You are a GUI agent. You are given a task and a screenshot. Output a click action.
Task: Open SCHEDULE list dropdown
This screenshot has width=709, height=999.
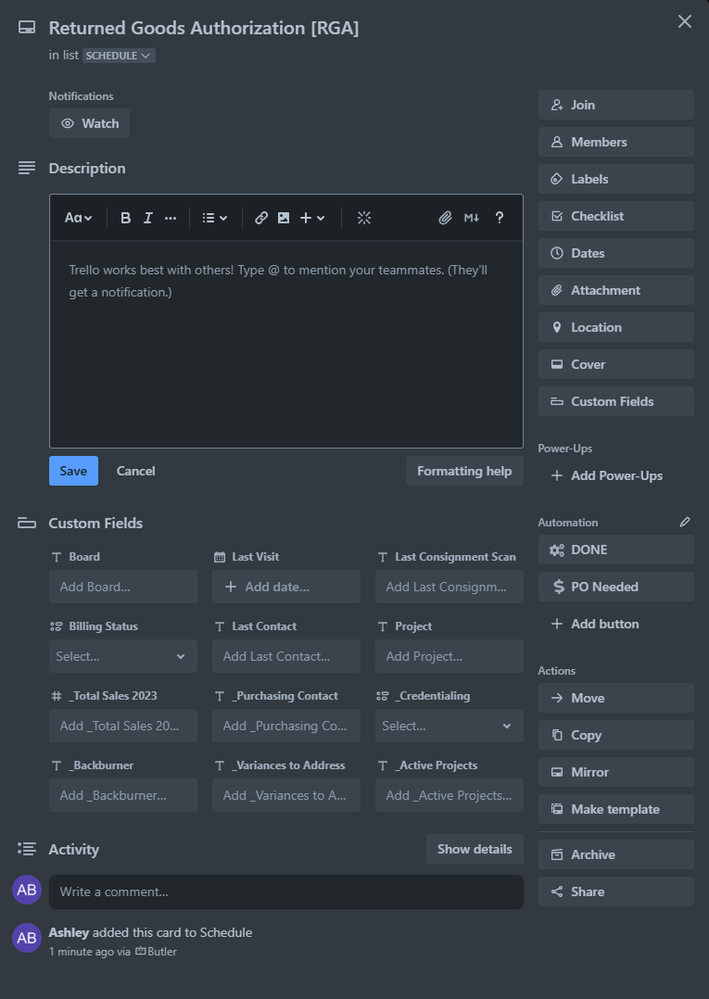pyautogui.click(x=118, y=55)
